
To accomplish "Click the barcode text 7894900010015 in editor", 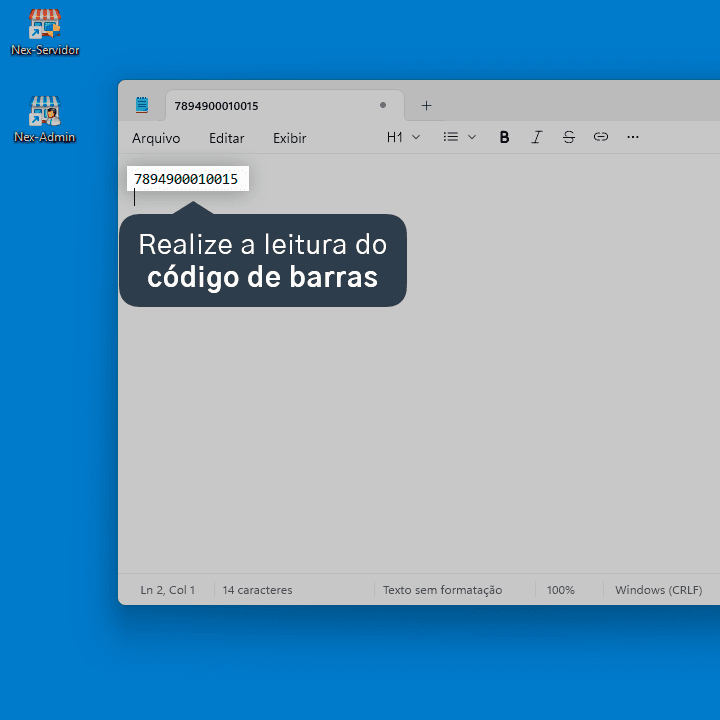I will pyautogui.click(x=186, y=179).
